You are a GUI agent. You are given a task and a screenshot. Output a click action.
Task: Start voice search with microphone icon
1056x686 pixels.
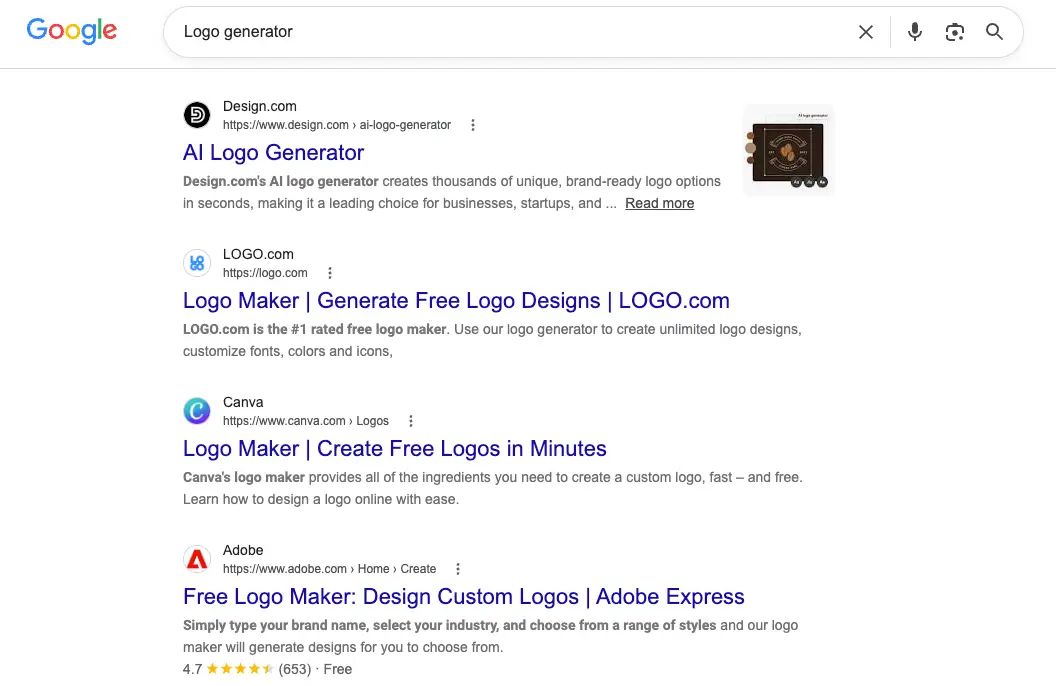tap(914, 32)
